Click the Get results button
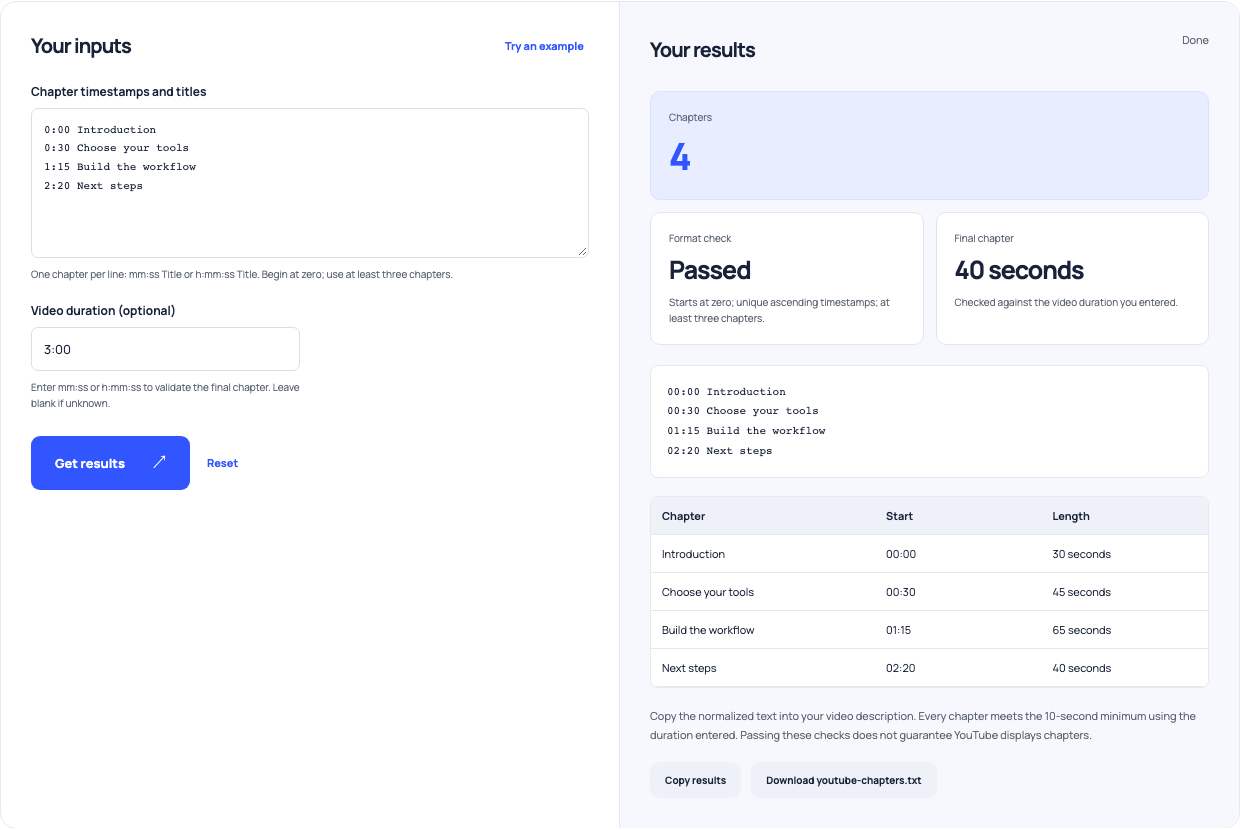This screenshot has width=1240, height=830. pos(110,463)
